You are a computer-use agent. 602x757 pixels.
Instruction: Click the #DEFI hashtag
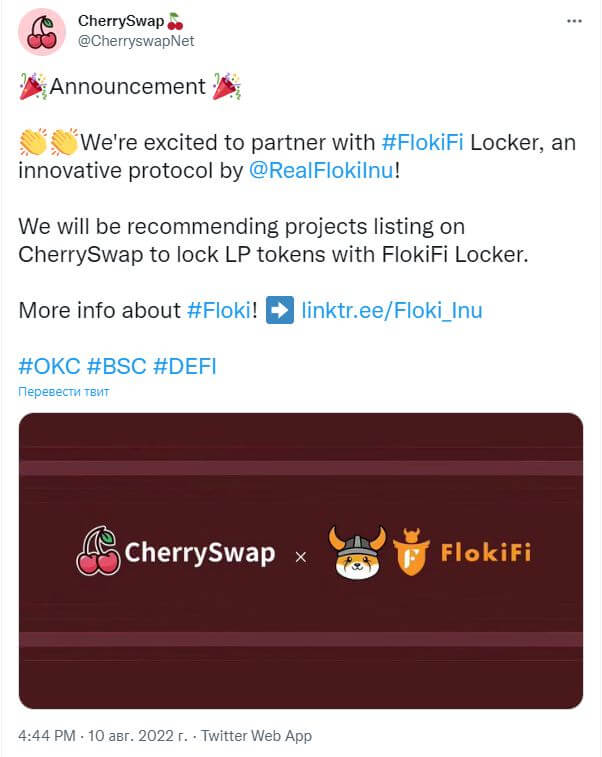coord(184,366)
